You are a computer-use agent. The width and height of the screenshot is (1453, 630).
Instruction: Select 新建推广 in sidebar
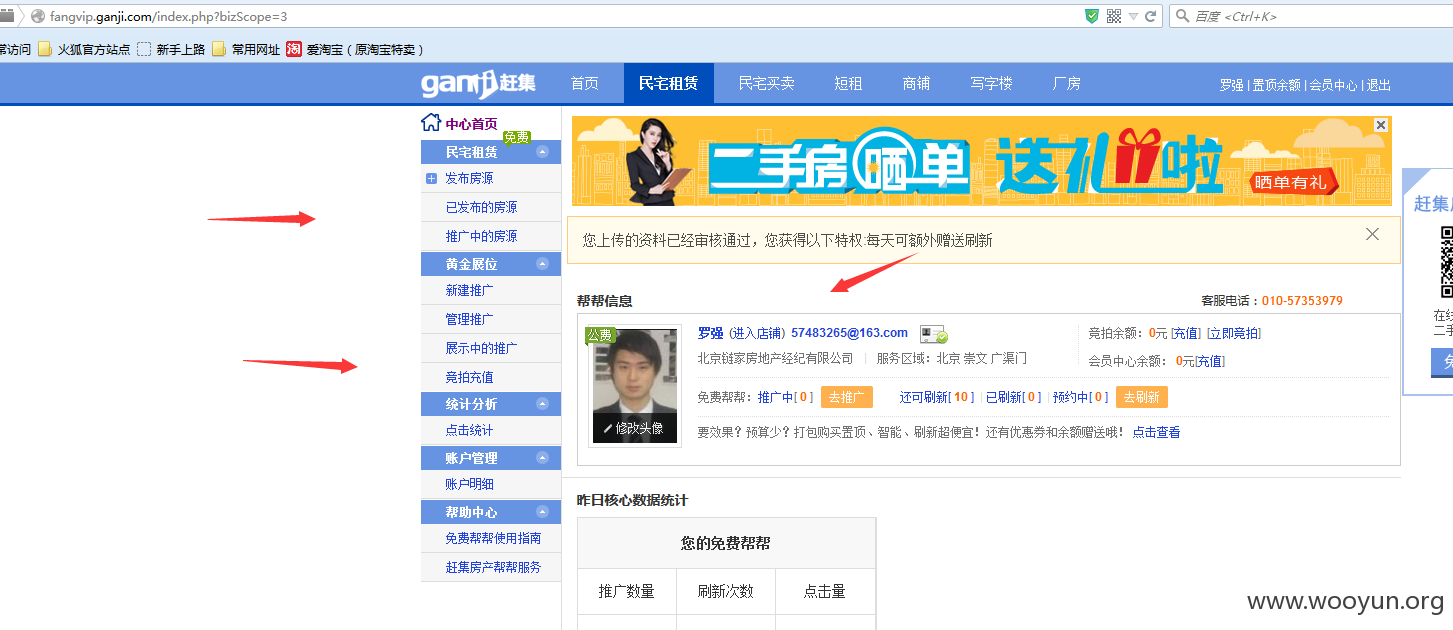pyautogui.click(x=470, y=291)
